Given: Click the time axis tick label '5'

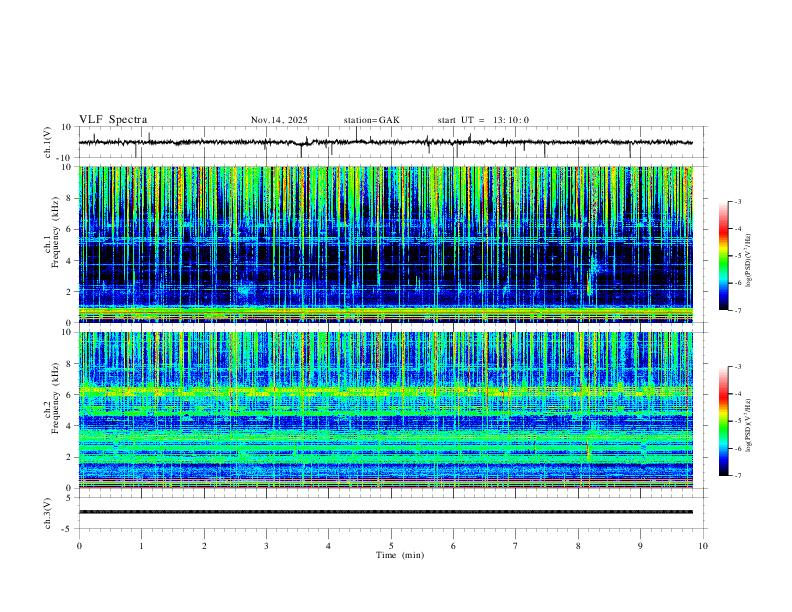Looking at the screenshot, I should coord(391,546).
